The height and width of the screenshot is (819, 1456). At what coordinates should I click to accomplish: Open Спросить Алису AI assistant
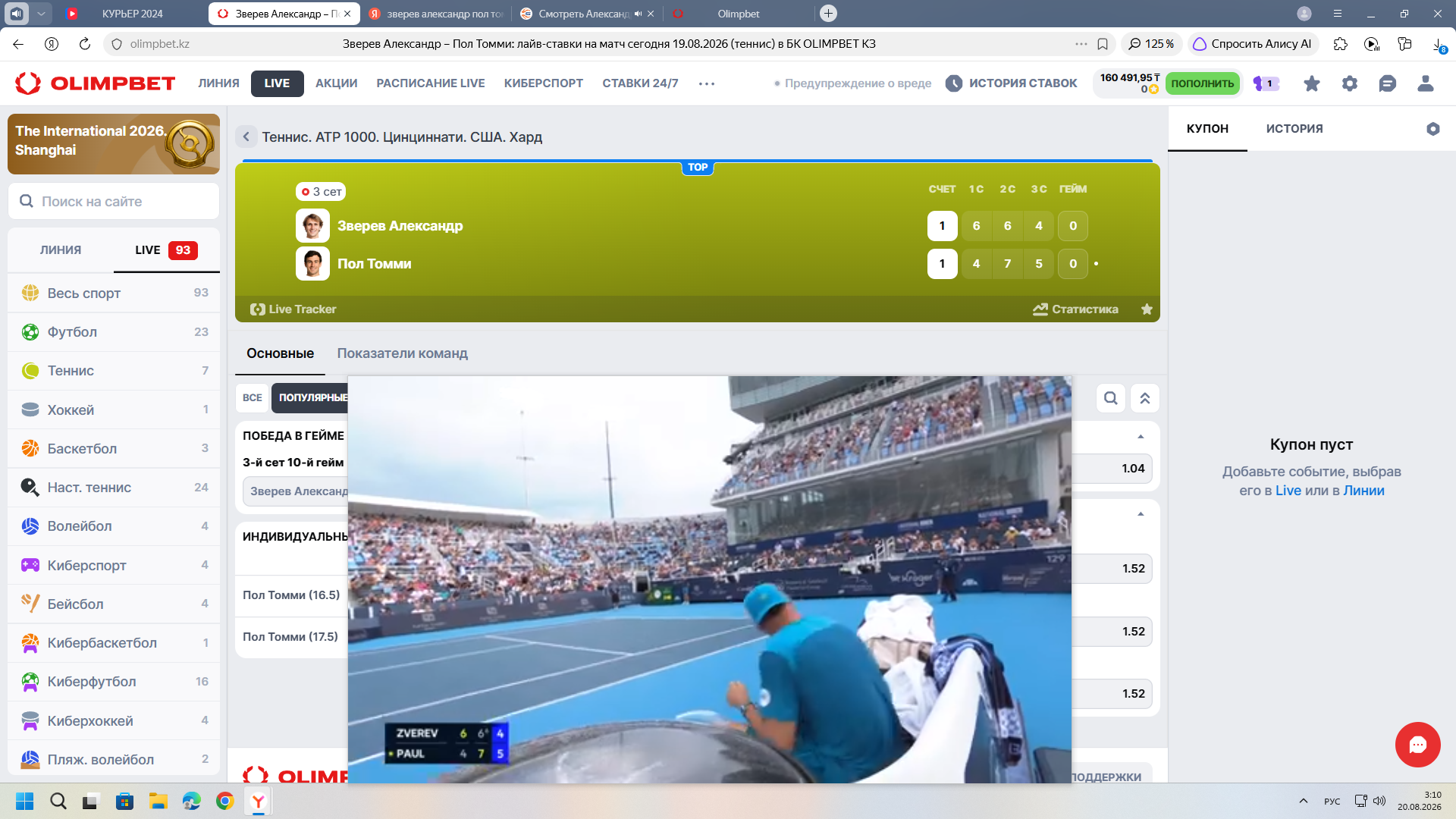[x=1253, y=44]
